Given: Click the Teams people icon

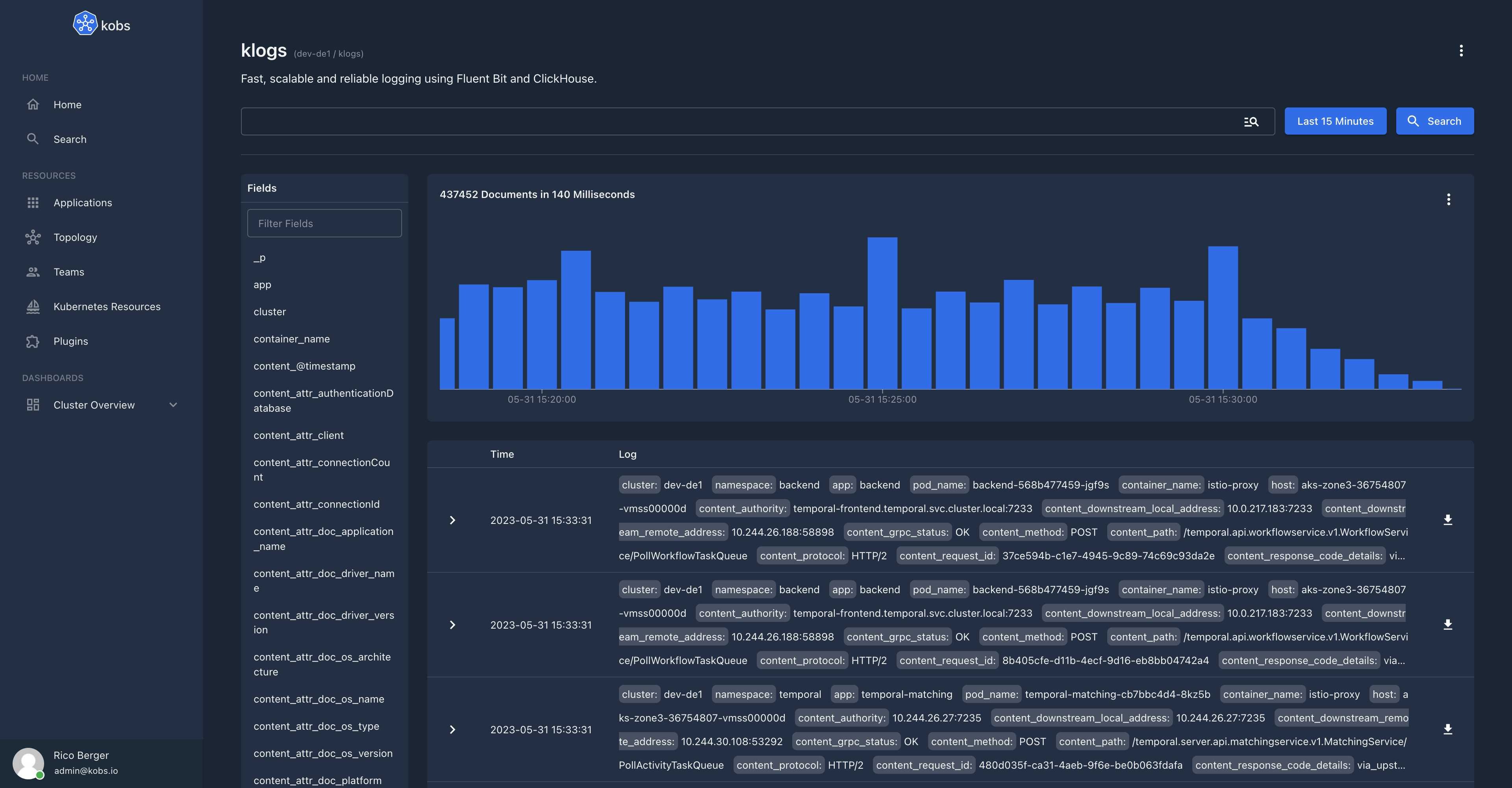Looking at the screenshot, I should (x=33, y=272).
